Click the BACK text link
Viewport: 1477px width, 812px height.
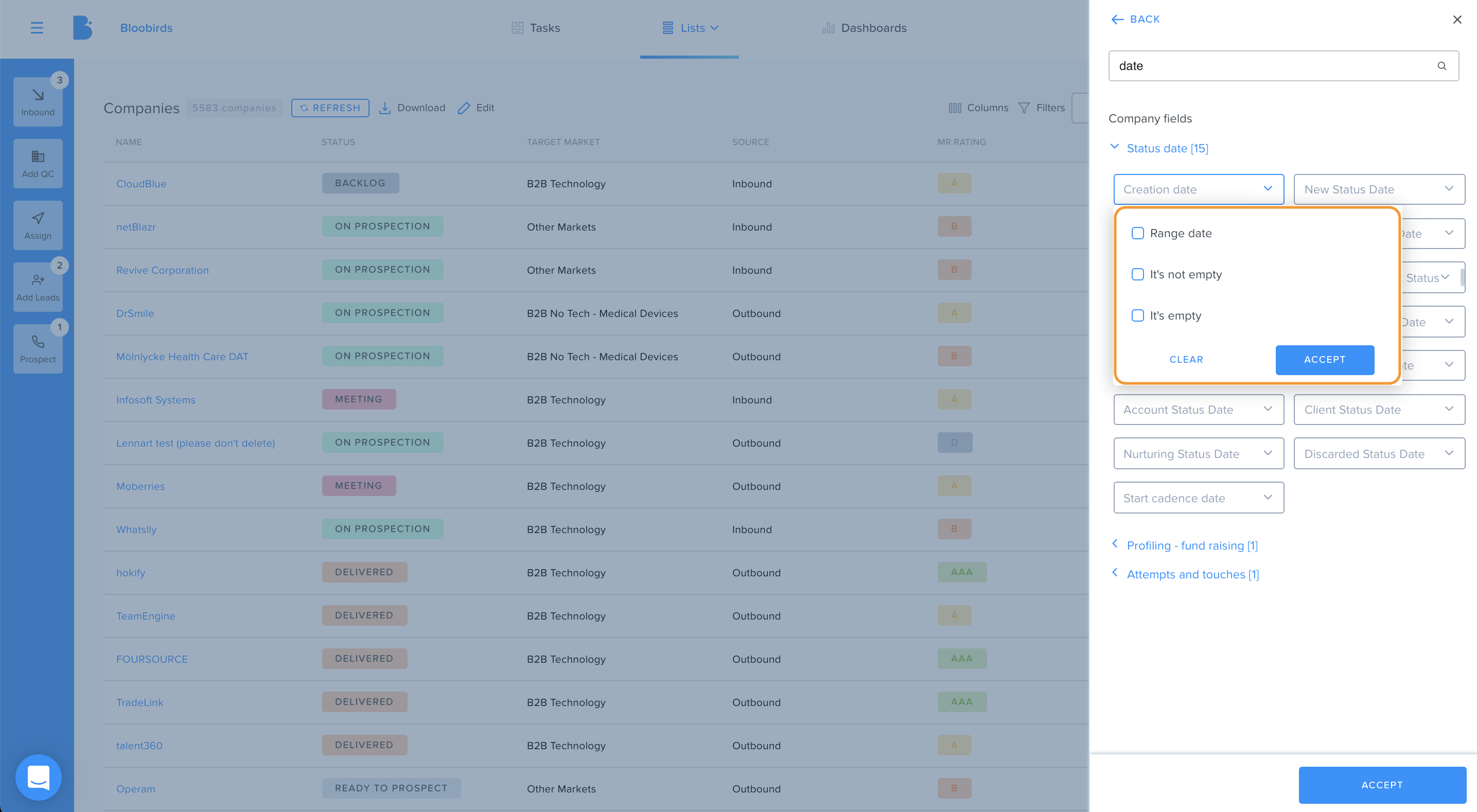coord(1145,20)
